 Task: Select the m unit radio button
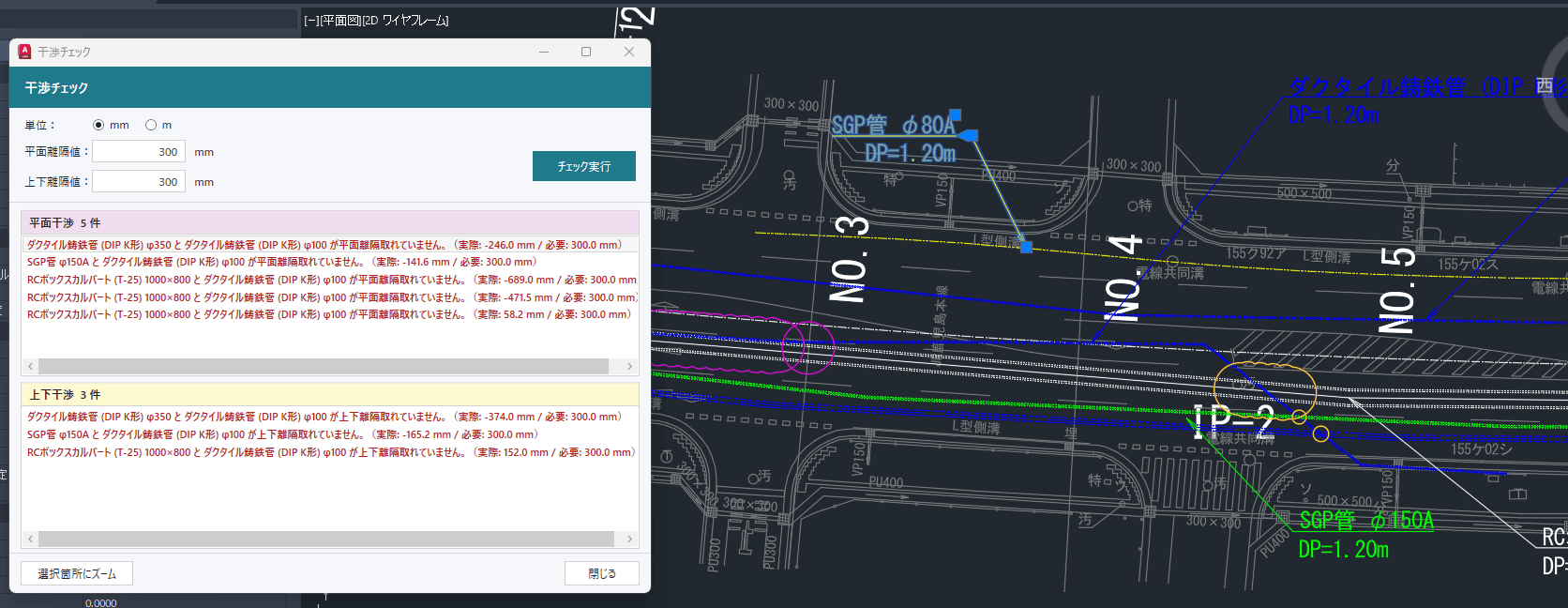point(151,125)
